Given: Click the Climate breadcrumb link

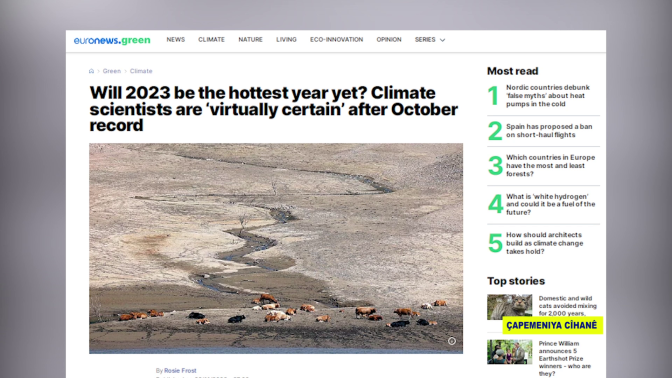Looking at the screenshot, I should click(x=141, y=71).
